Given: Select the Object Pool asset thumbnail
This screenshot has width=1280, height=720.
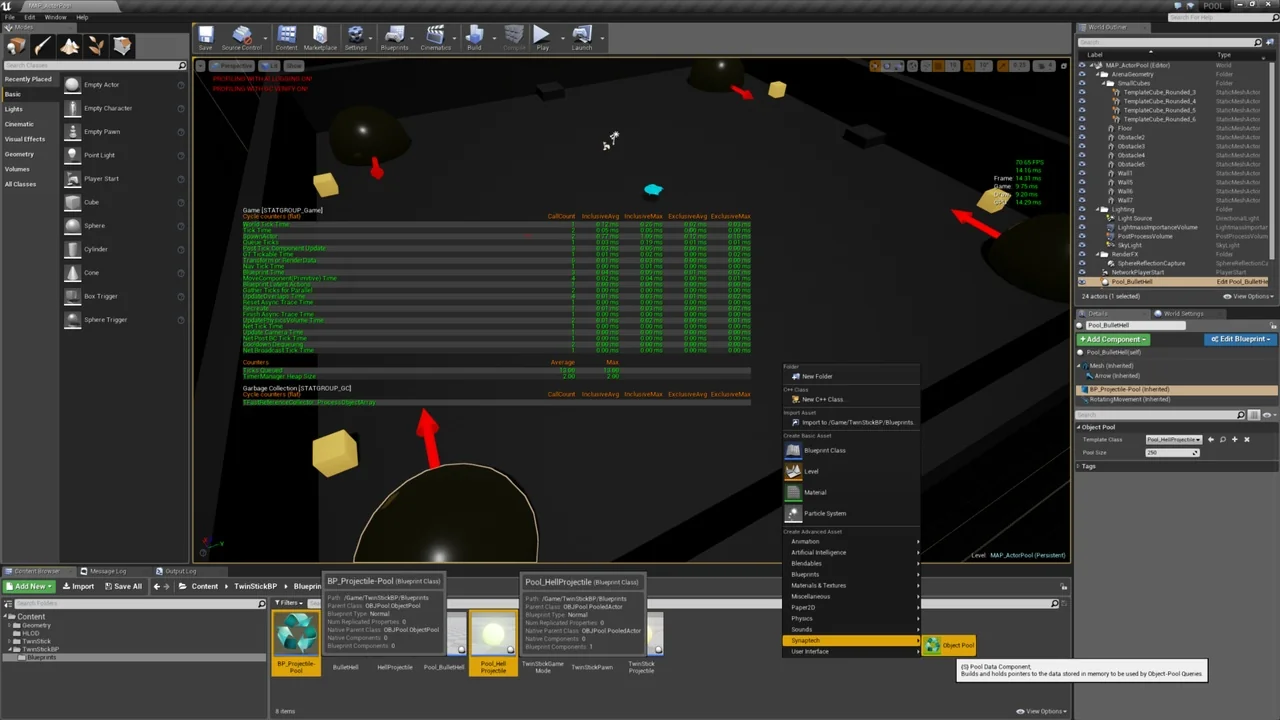Looking at the screenshot, I should pos(931,645).
